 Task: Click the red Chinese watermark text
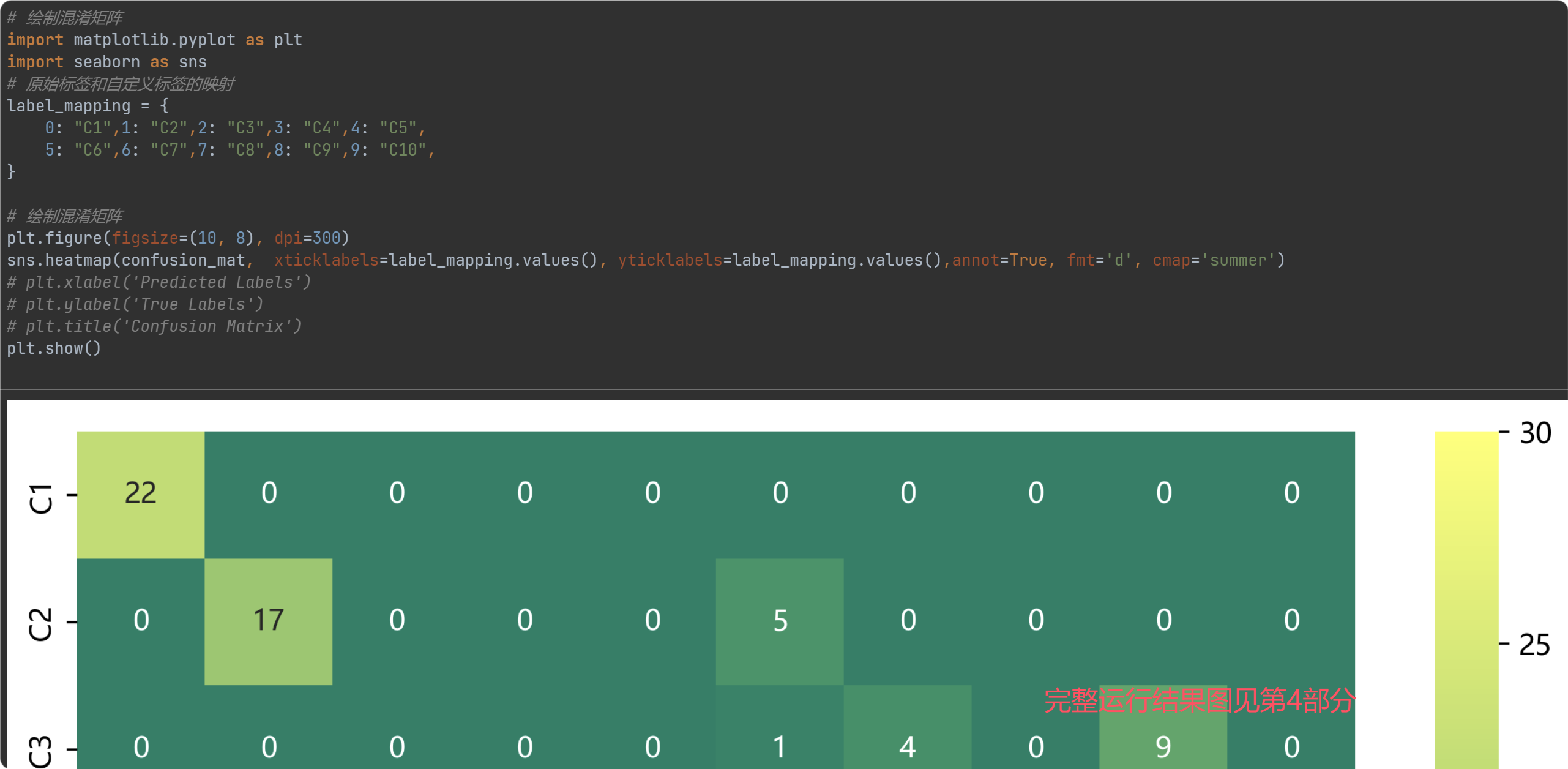pyautogui.click(x=1198, y=700)
